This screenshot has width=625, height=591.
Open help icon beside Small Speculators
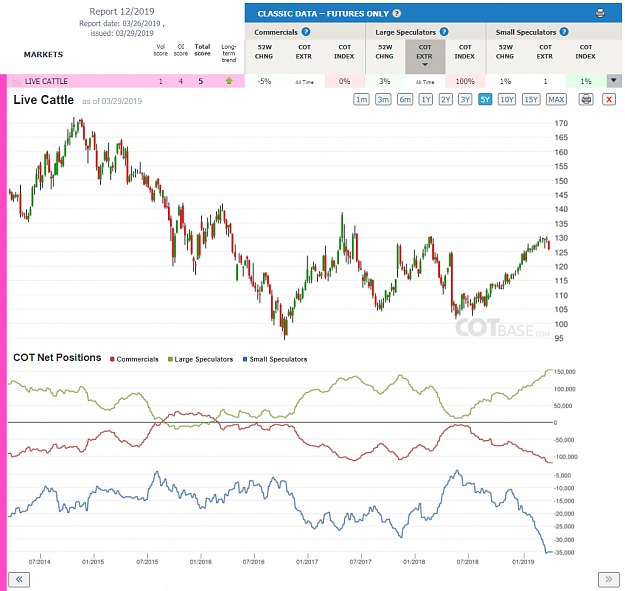564,32
